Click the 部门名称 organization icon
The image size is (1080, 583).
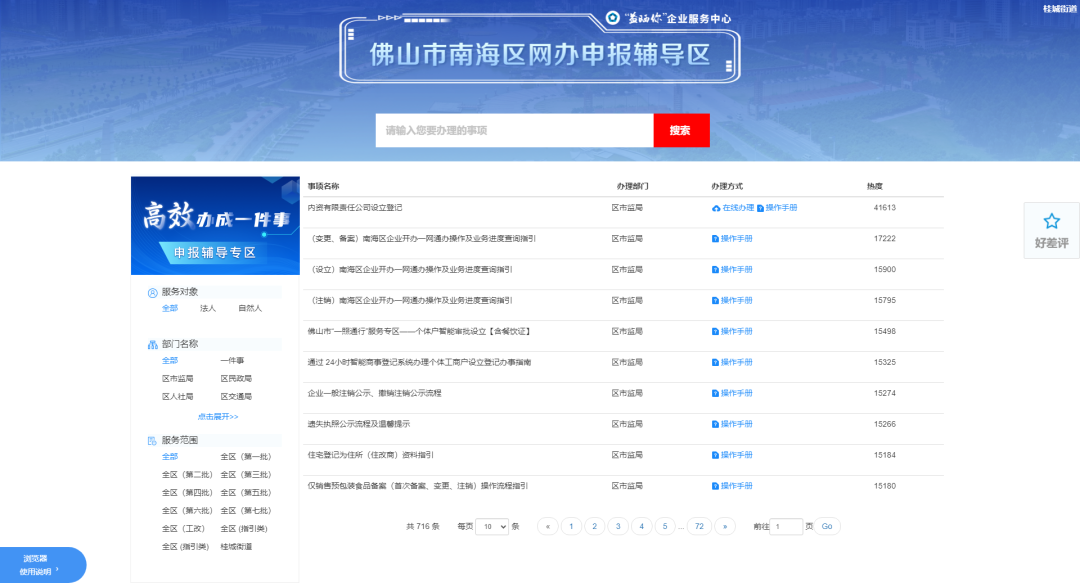click(x=153, y=344)
